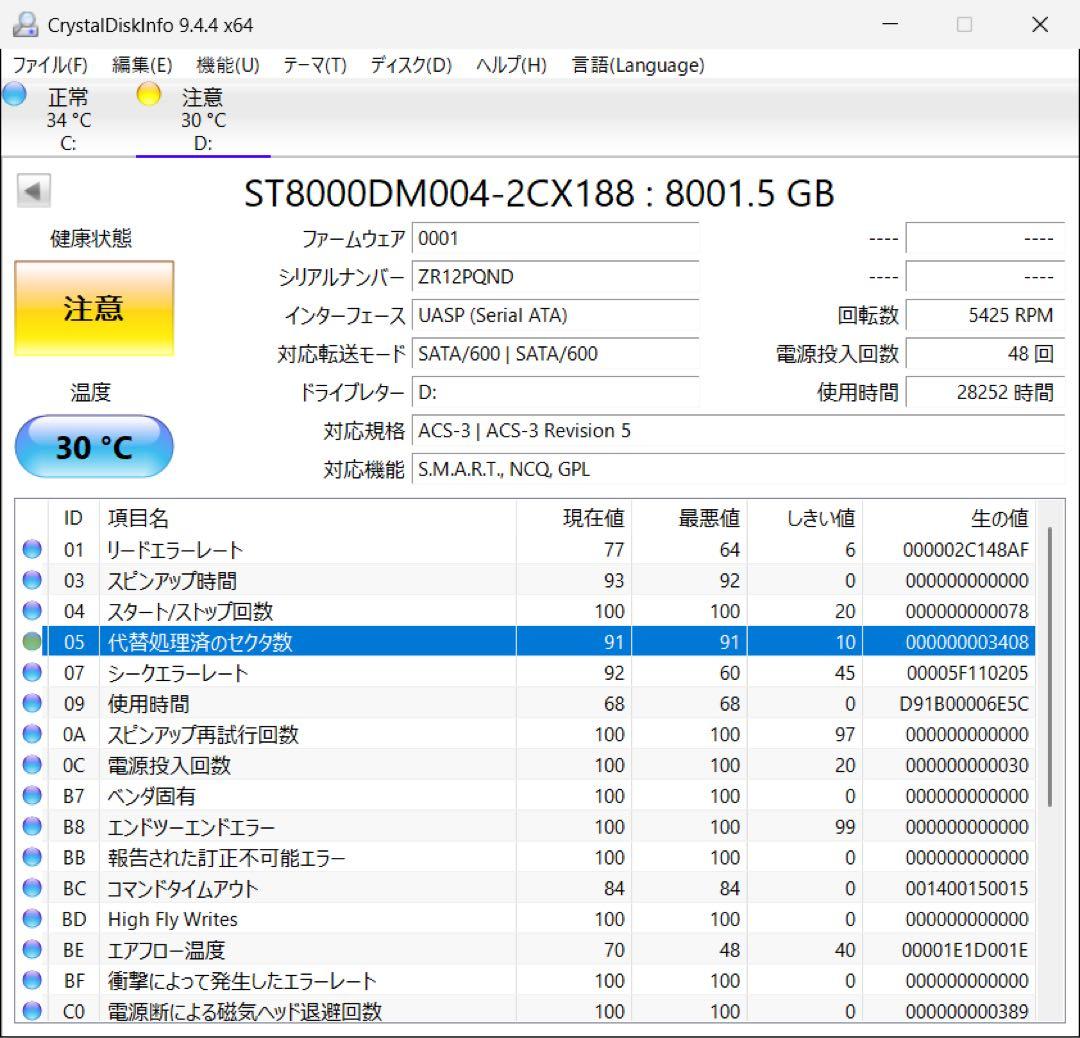Select drive D: with 注意 status
The image size is (1080, 1038).
tap(203, 118)
